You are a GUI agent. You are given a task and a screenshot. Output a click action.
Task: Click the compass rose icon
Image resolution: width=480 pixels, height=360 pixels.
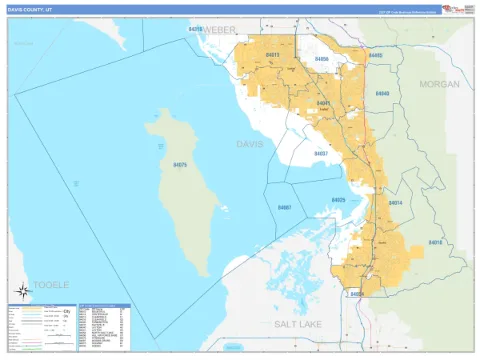(x=23, y=290)
